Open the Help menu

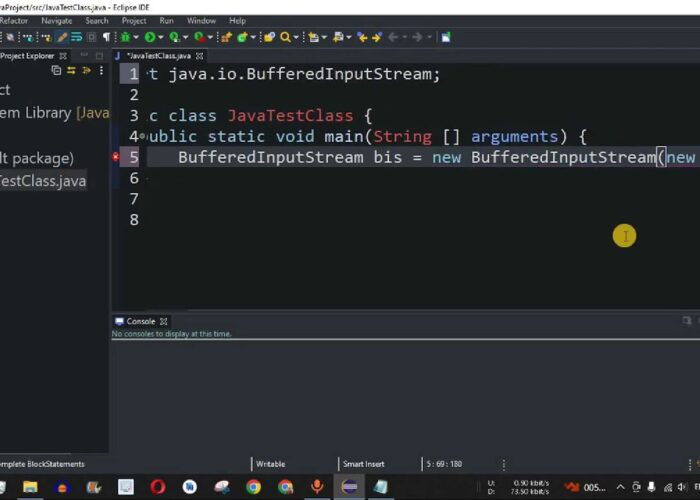(238, 21)
